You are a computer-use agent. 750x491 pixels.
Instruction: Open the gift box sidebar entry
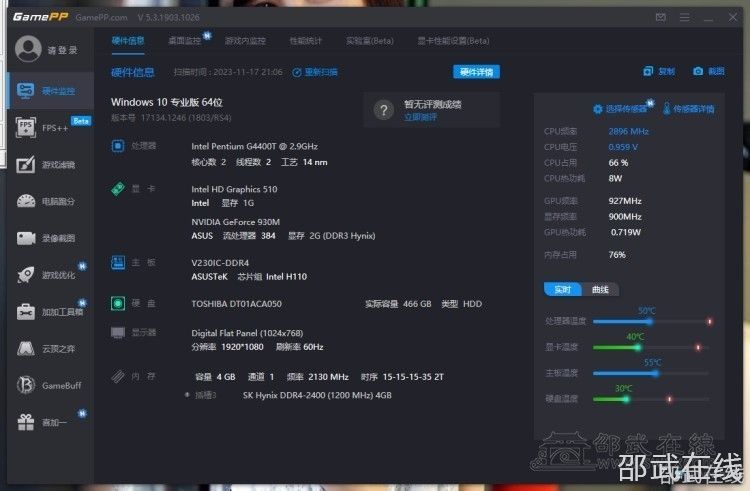pyautogui.click(x=51, y=422)
